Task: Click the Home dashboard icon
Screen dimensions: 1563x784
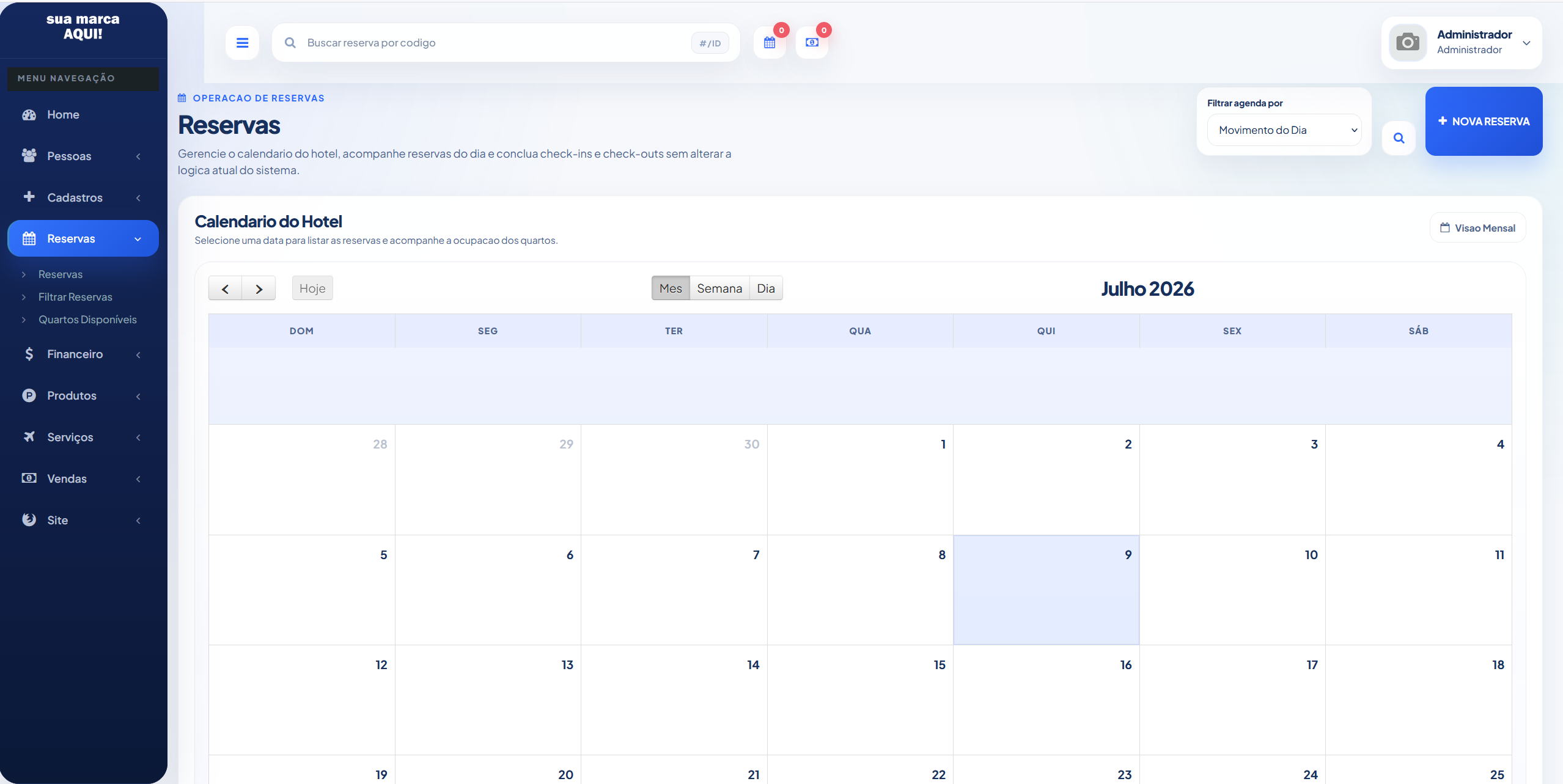Action: coord(29,115)
